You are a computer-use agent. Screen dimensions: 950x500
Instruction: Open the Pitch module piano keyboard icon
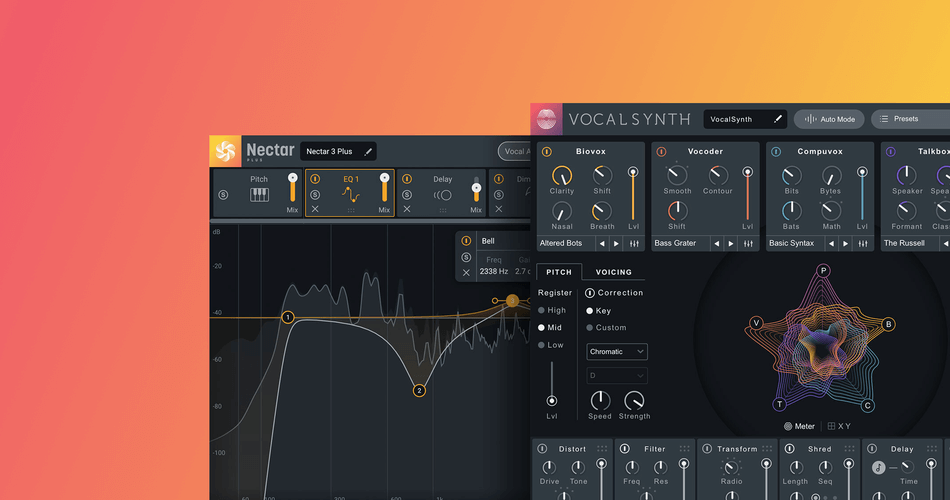tap(259, 195)
